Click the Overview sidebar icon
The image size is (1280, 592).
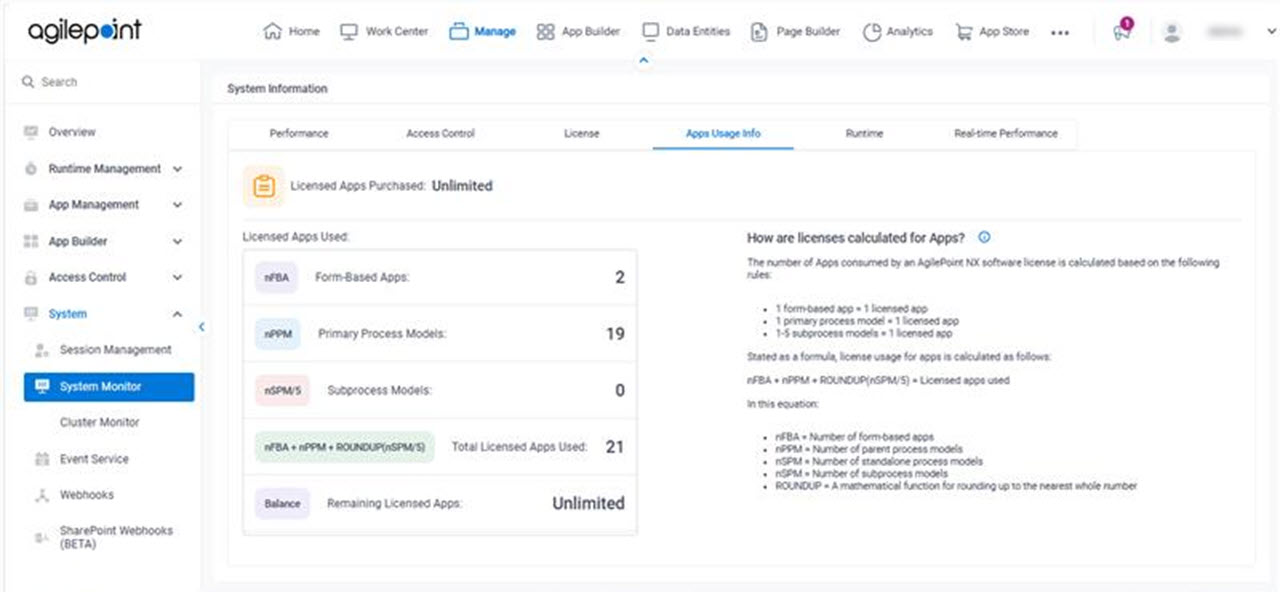coord(30,132)
